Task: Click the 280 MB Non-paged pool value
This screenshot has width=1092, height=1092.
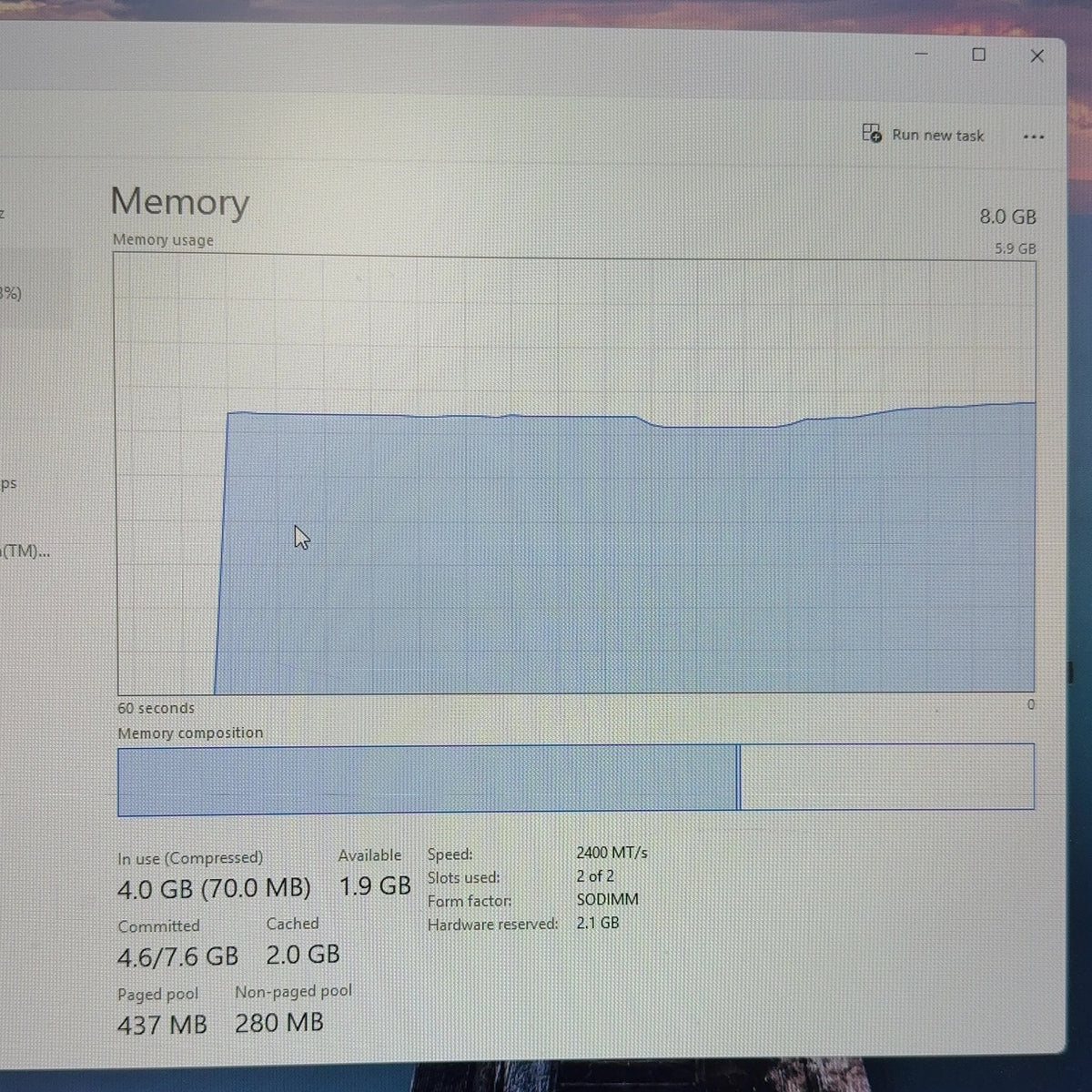Action: point(279,1022)
